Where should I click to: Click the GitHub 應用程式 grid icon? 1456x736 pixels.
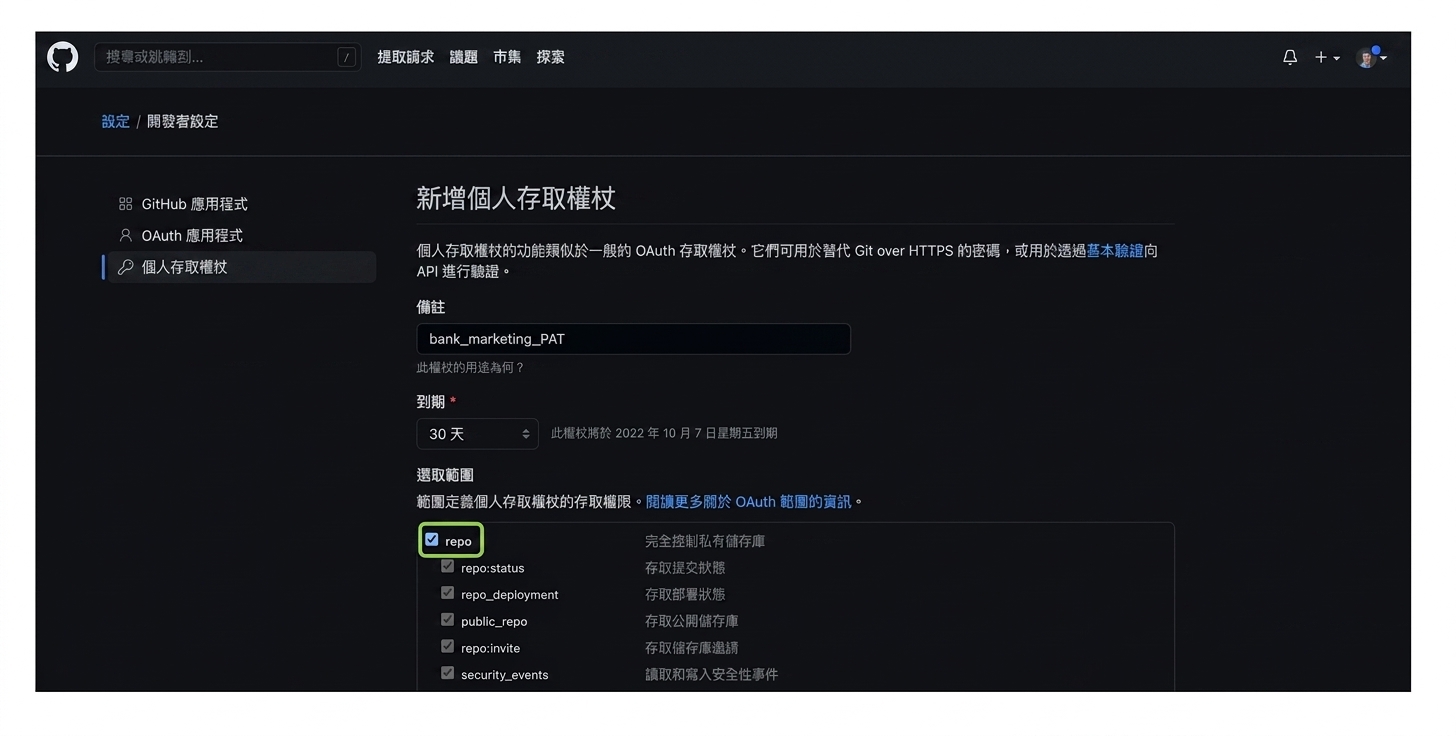click(125, 204)
